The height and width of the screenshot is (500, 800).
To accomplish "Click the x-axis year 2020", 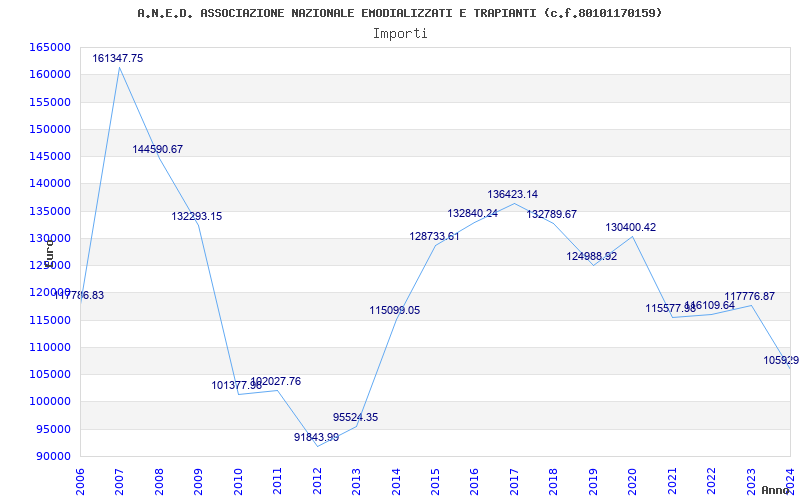I will point(633,481).
